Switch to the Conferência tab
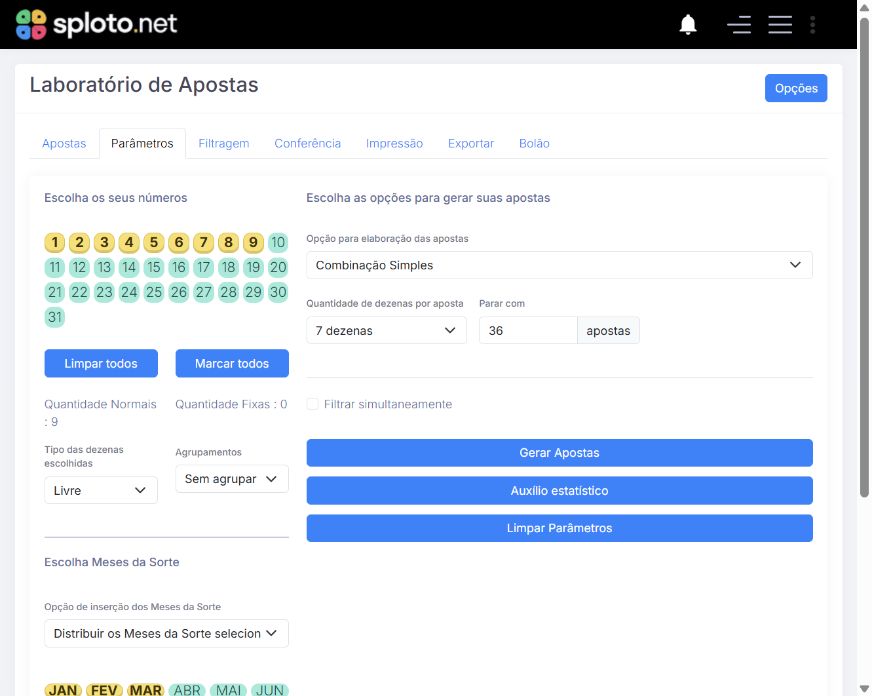872x696 pixels. point(308,143)
